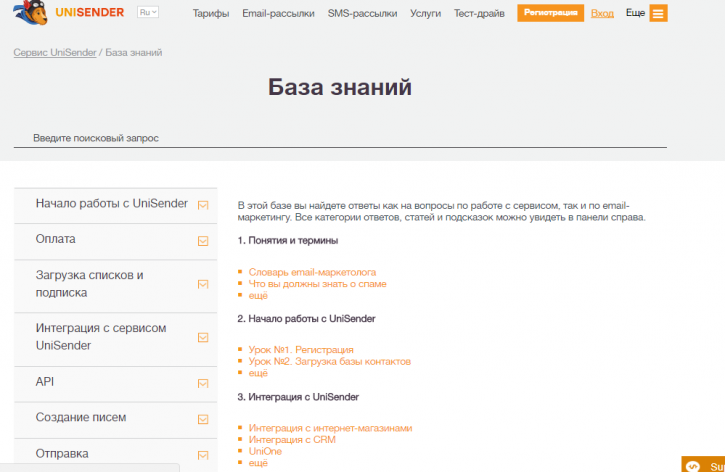Click the 2. Начало работы с UniSender heading
The image size is (725, 472).
(x=306, y=319)
